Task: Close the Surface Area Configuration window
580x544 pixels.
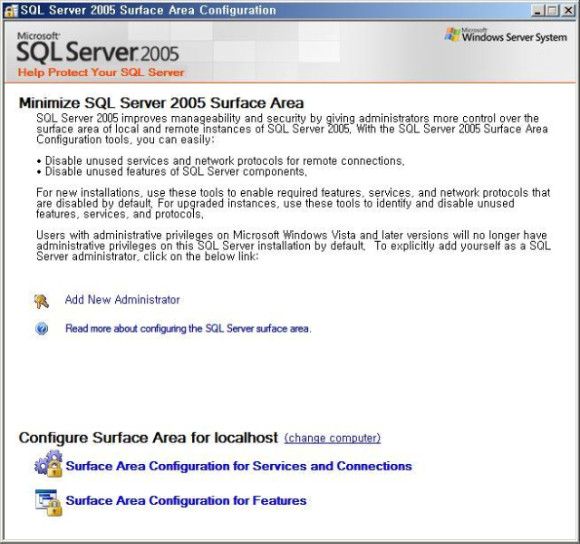Action: point(568,11)
